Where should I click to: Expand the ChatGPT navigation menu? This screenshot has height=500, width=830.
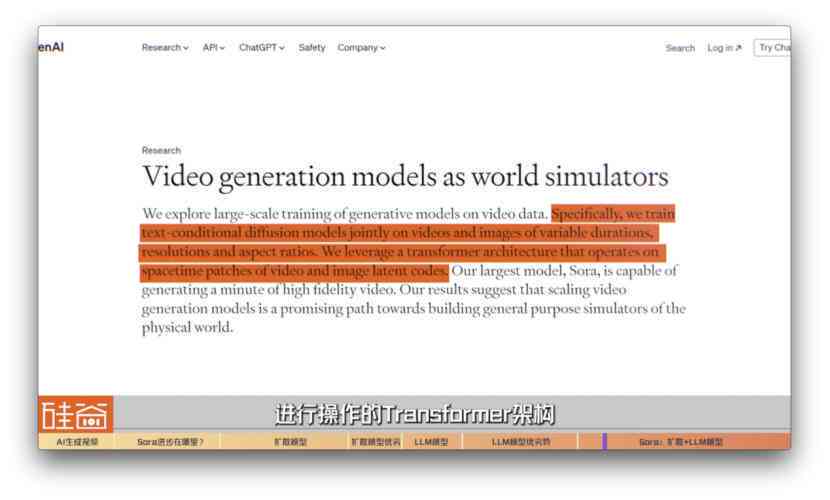(261, 48)
